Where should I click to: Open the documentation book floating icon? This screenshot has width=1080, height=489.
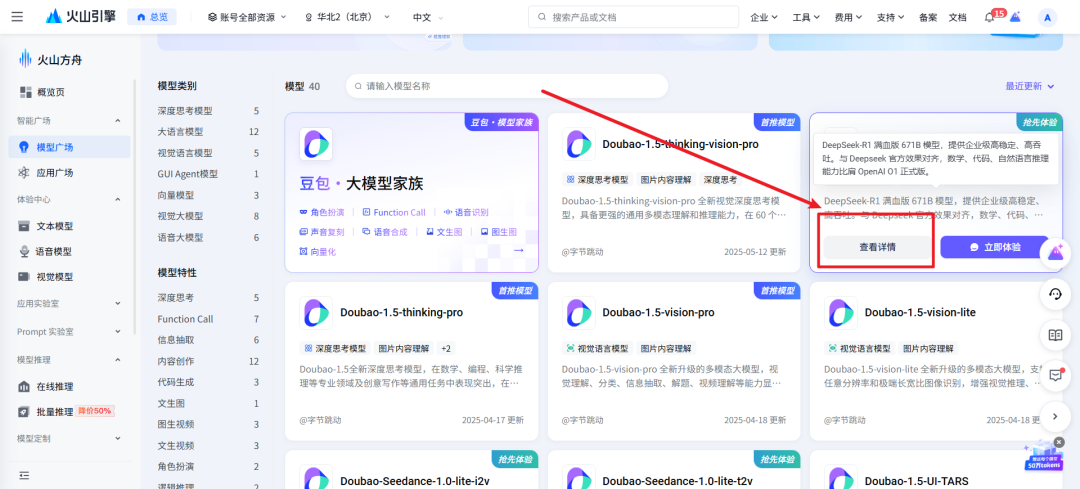click(x=1055, y=335)
